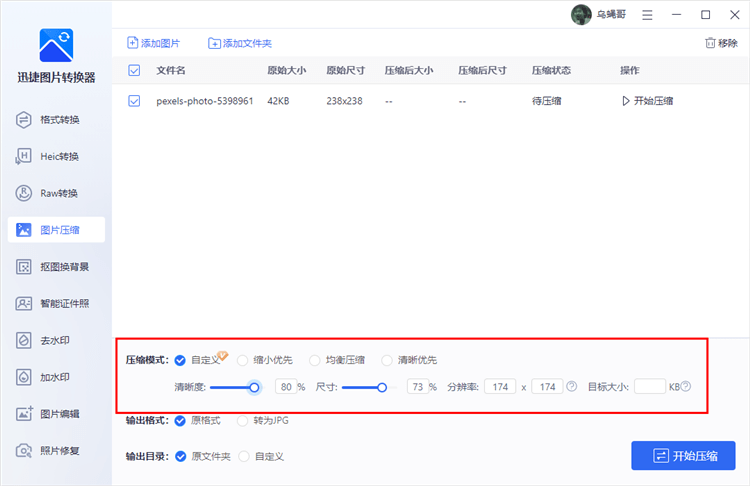Image resolution: width=750 pixels, height=486 pixels.
Task: Select the 转为JPG output format
Action: [x=243, y=421]
